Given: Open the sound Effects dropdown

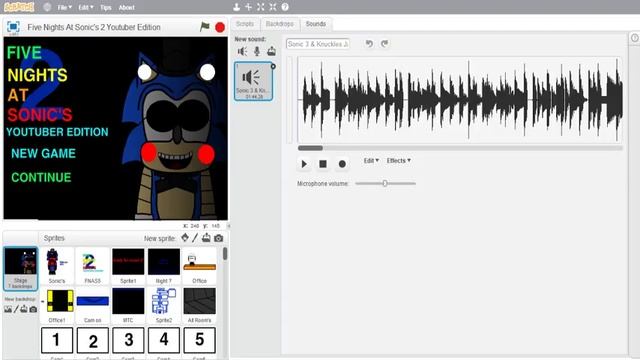Looking at the screenshot, I should [398, 160].
